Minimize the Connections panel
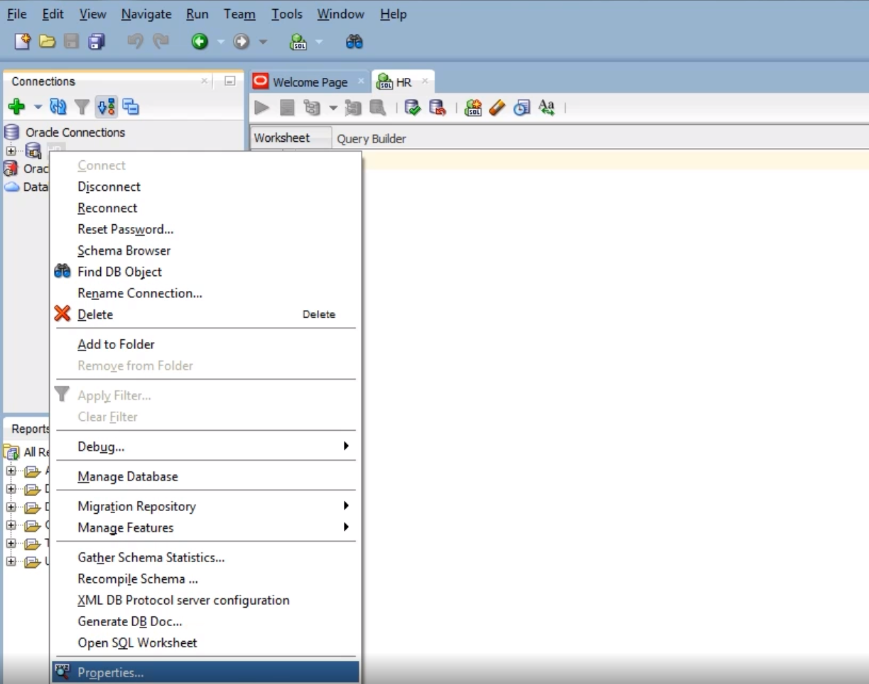 coord(230,81)
